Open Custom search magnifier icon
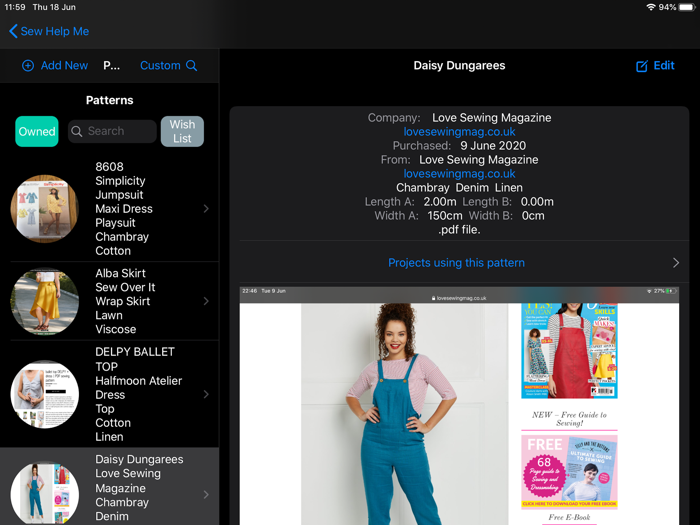This screenshot has width=700, height=525. click(192, 66)
